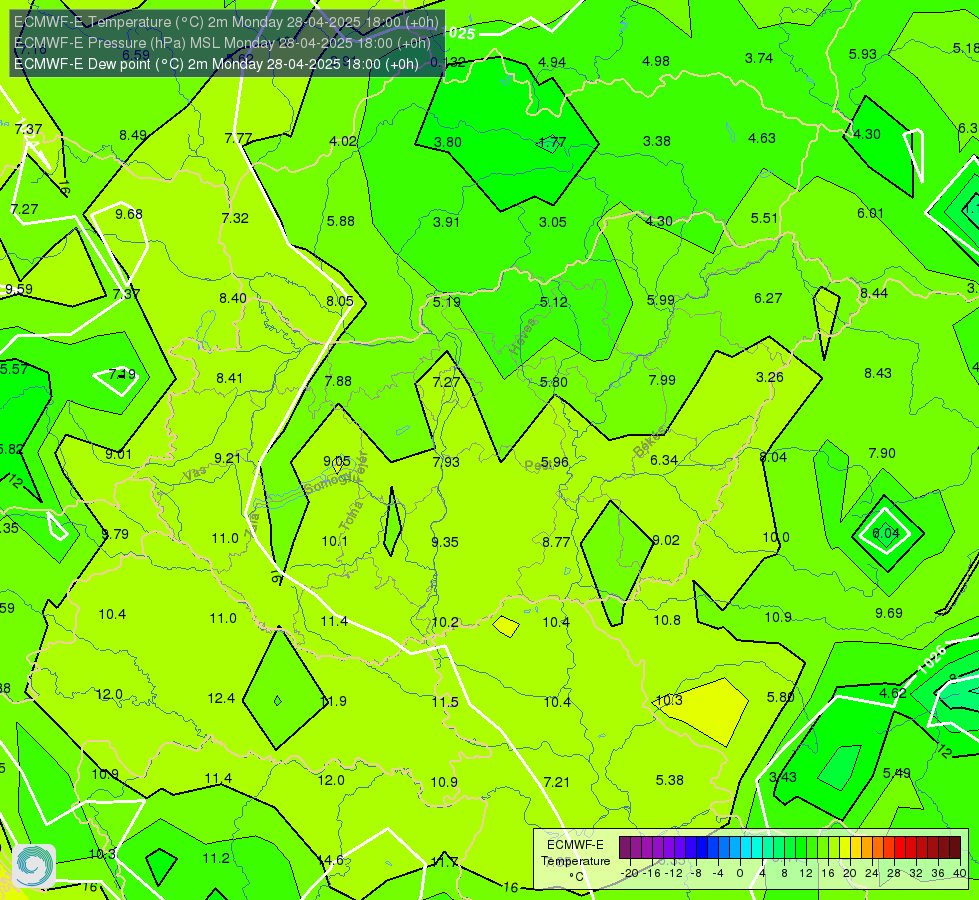This screenshot has height=900, width=979.
Task: Click the 4.02 dew point value
Action: [x=343, y=141]
